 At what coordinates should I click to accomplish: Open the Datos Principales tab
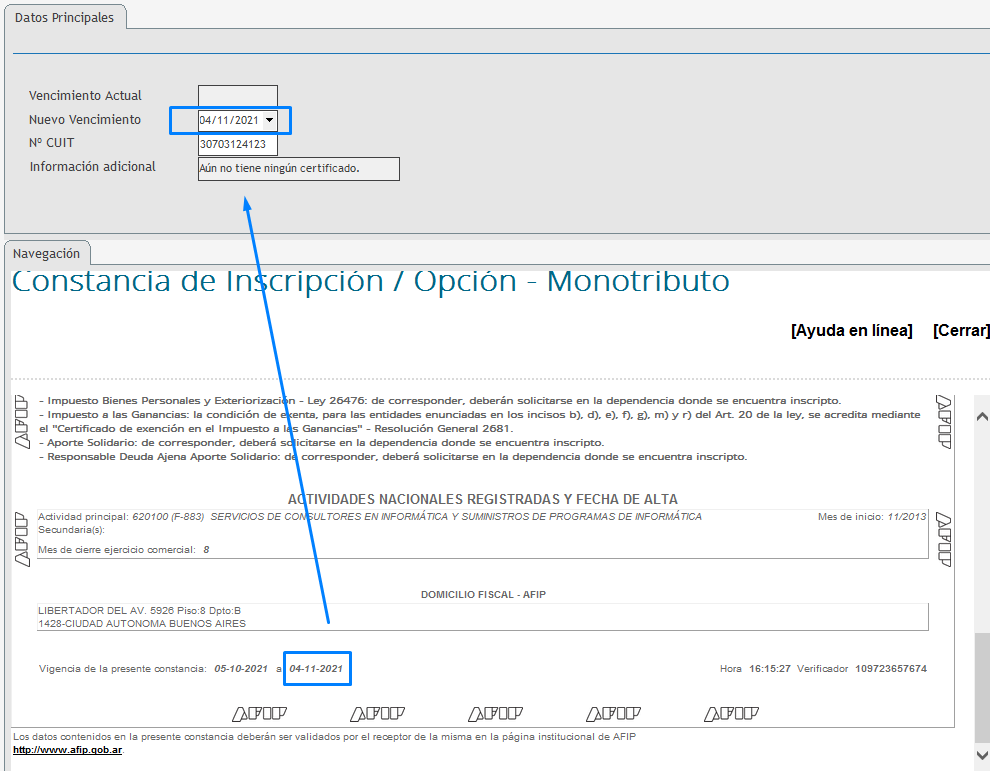click(64, 18)
